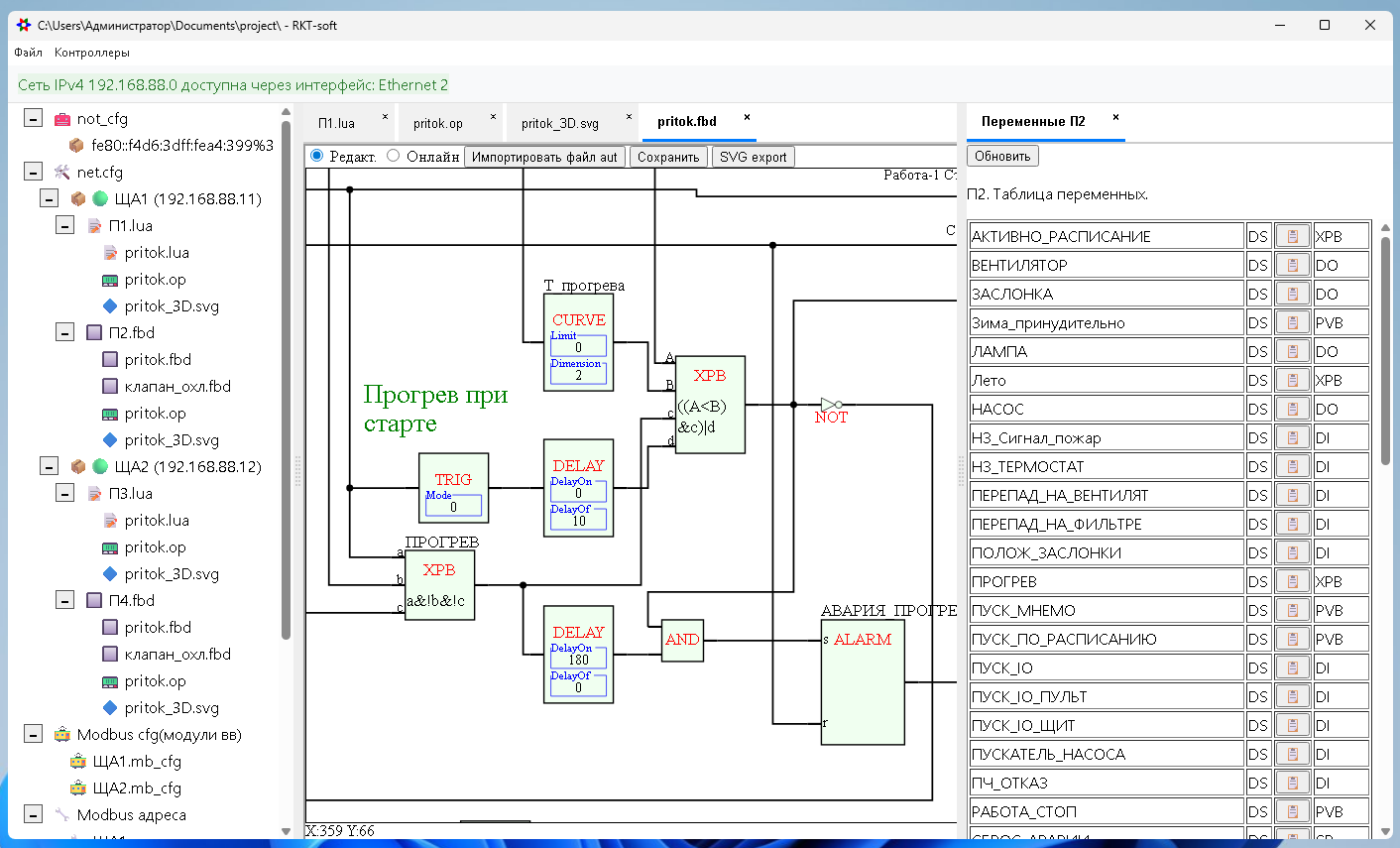This screenshot has width=1400, height=848.
Task: Click the Modbus cfg modules icon
Action: coord(62,735)
